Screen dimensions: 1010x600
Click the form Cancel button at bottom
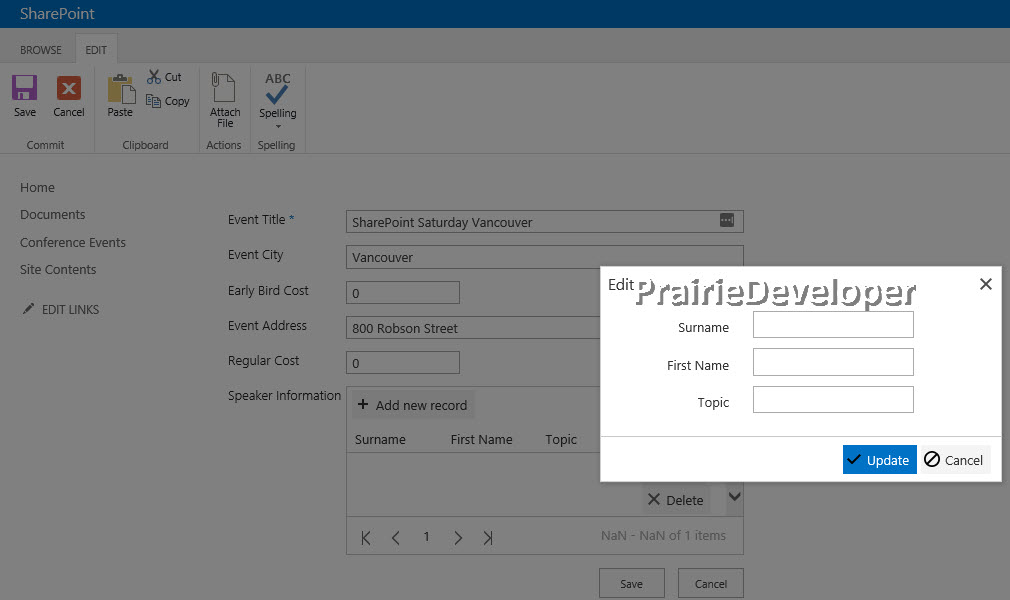[710, 583]
